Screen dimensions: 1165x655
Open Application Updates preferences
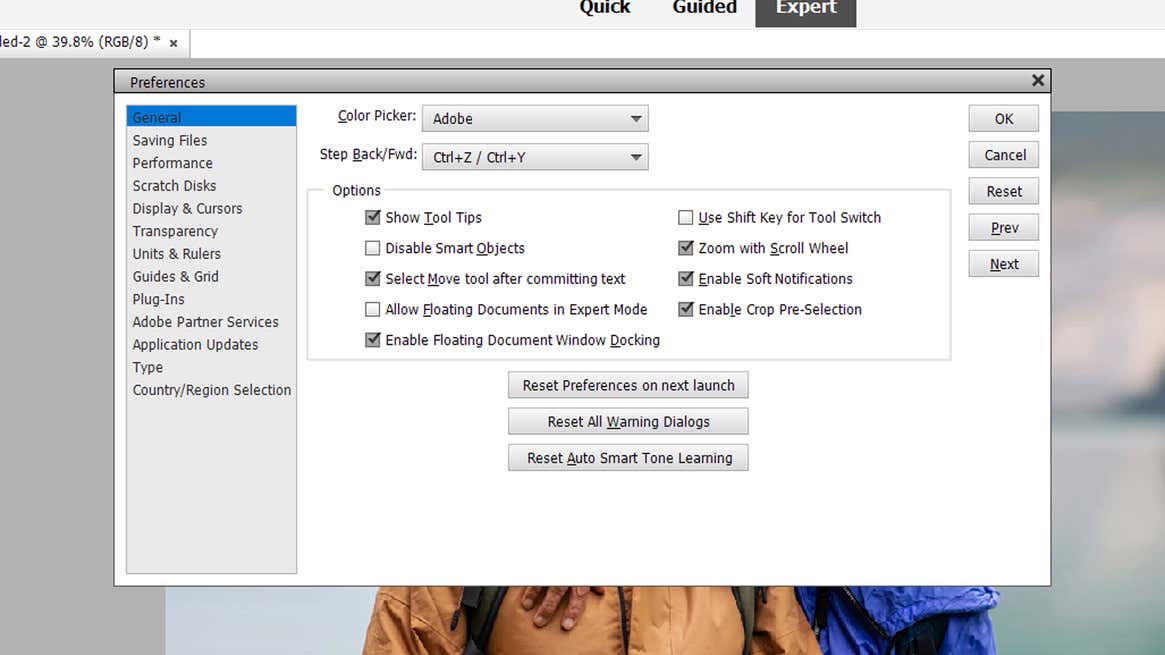(195, 345)
